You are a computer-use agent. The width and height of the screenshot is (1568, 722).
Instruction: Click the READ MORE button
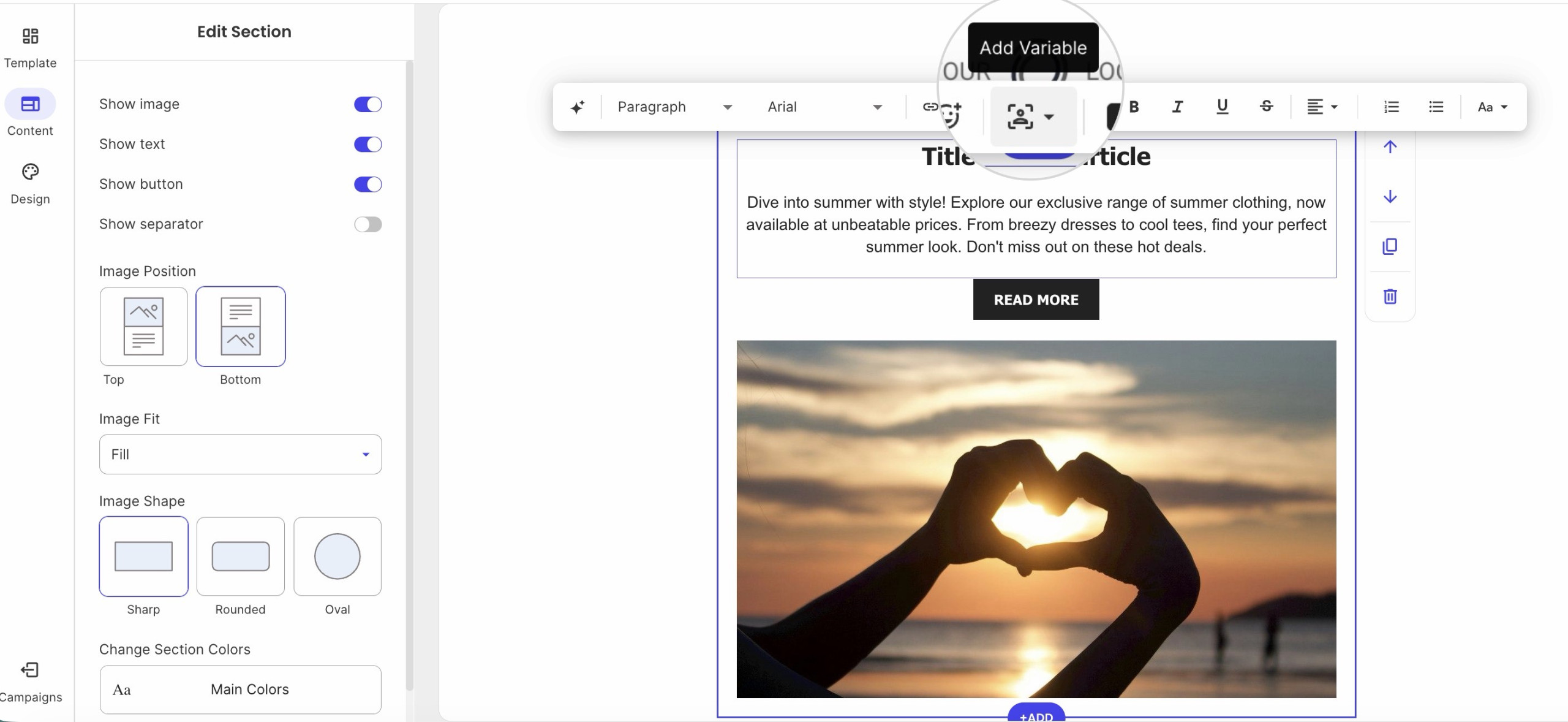click(x=1036, y=300)
